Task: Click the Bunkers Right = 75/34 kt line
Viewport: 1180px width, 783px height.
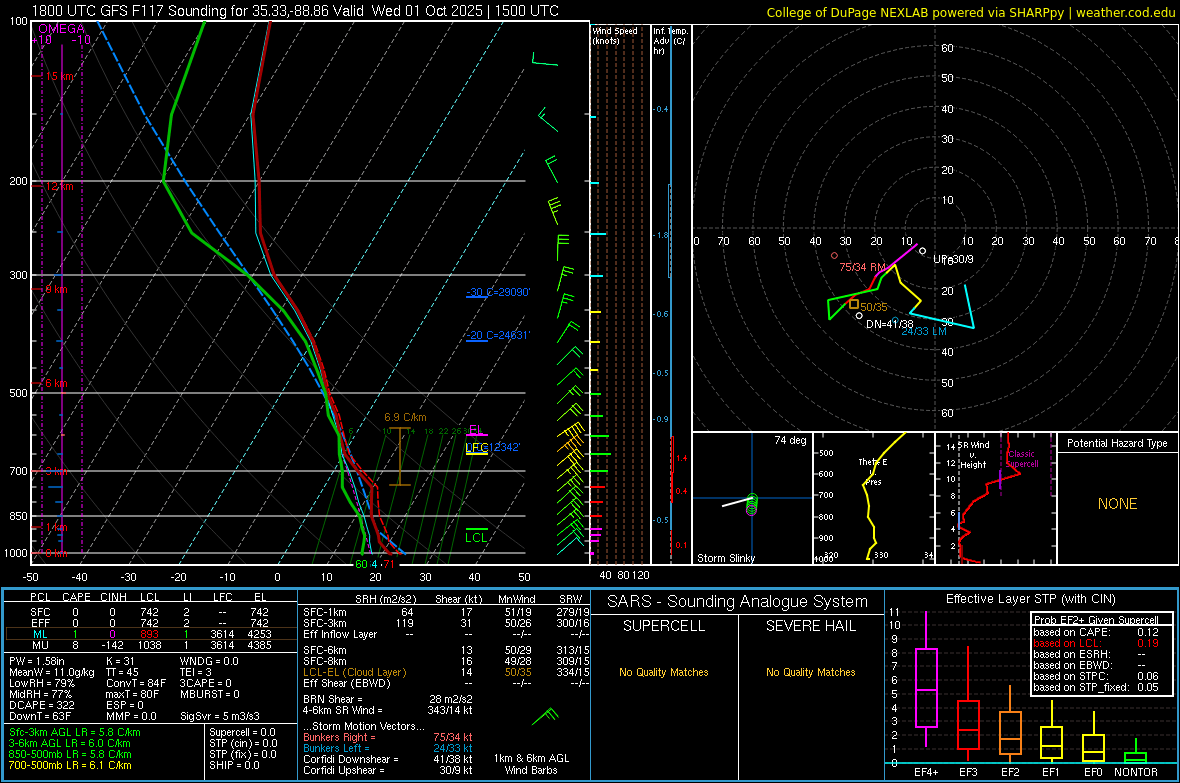Action: tap(388, 737)
